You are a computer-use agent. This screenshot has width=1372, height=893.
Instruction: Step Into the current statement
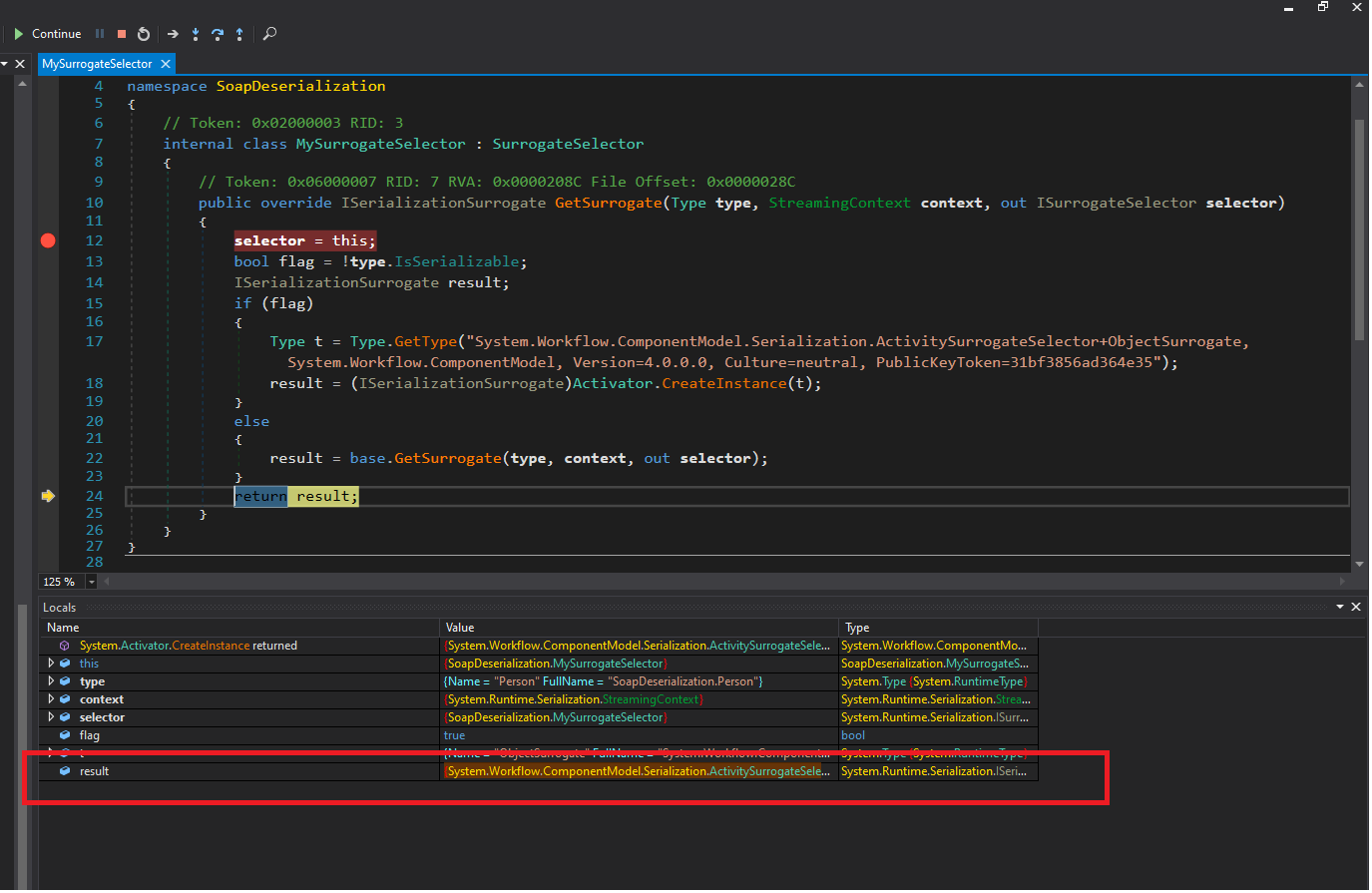(196, 34)
